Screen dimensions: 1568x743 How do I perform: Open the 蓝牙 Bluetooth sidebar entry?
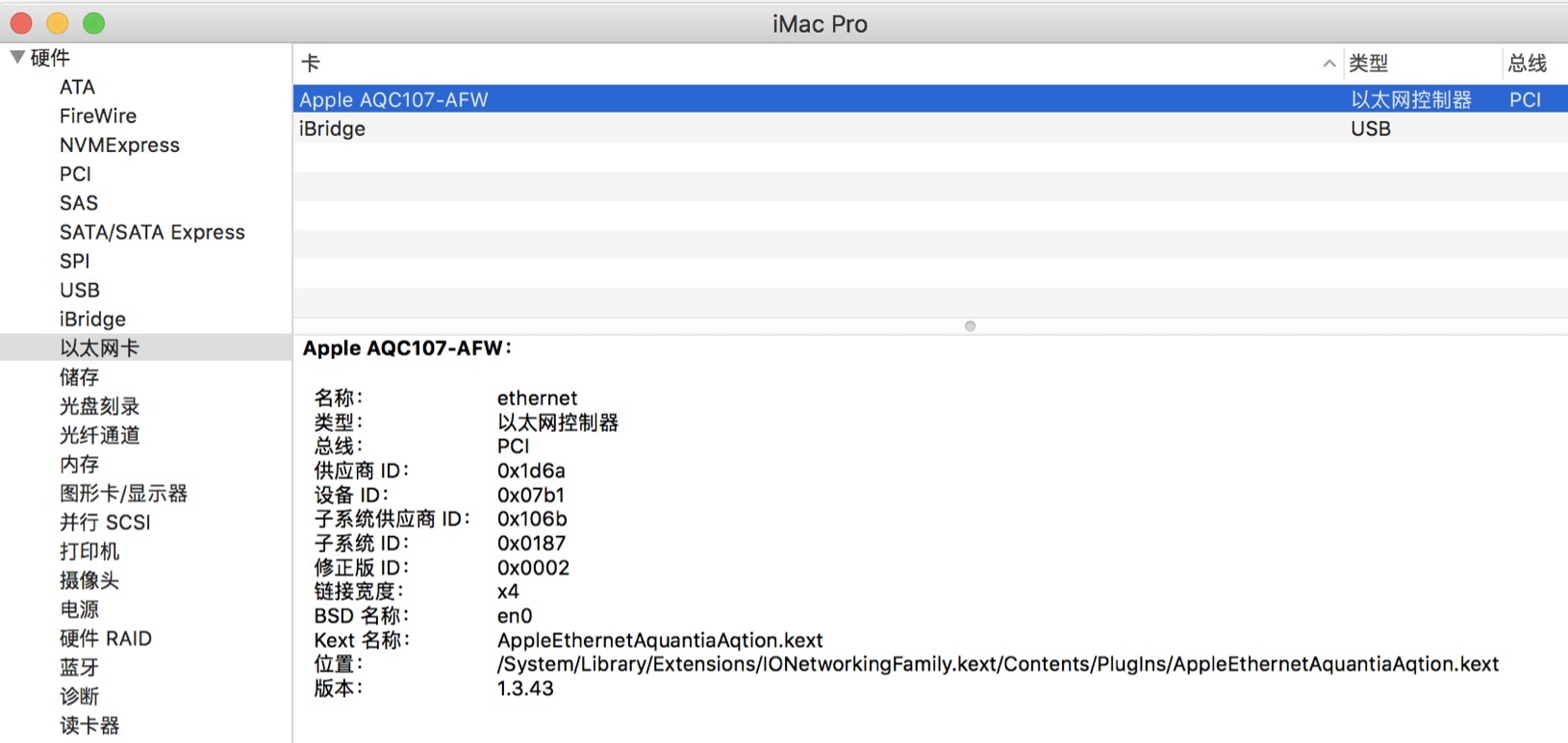click(79, 667)
